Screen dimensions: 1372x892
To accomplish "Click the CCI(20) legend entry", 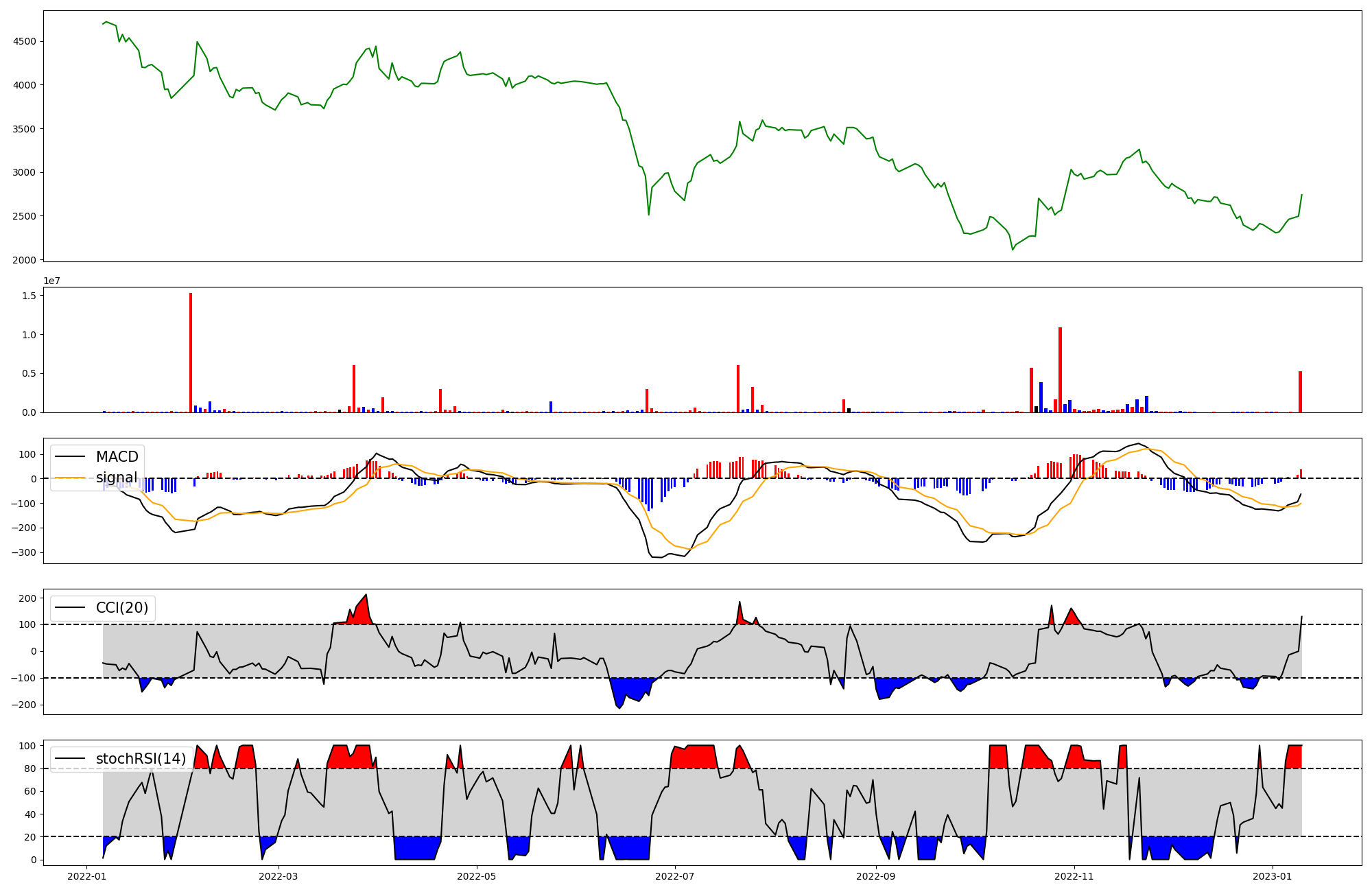I will [122, 608].
